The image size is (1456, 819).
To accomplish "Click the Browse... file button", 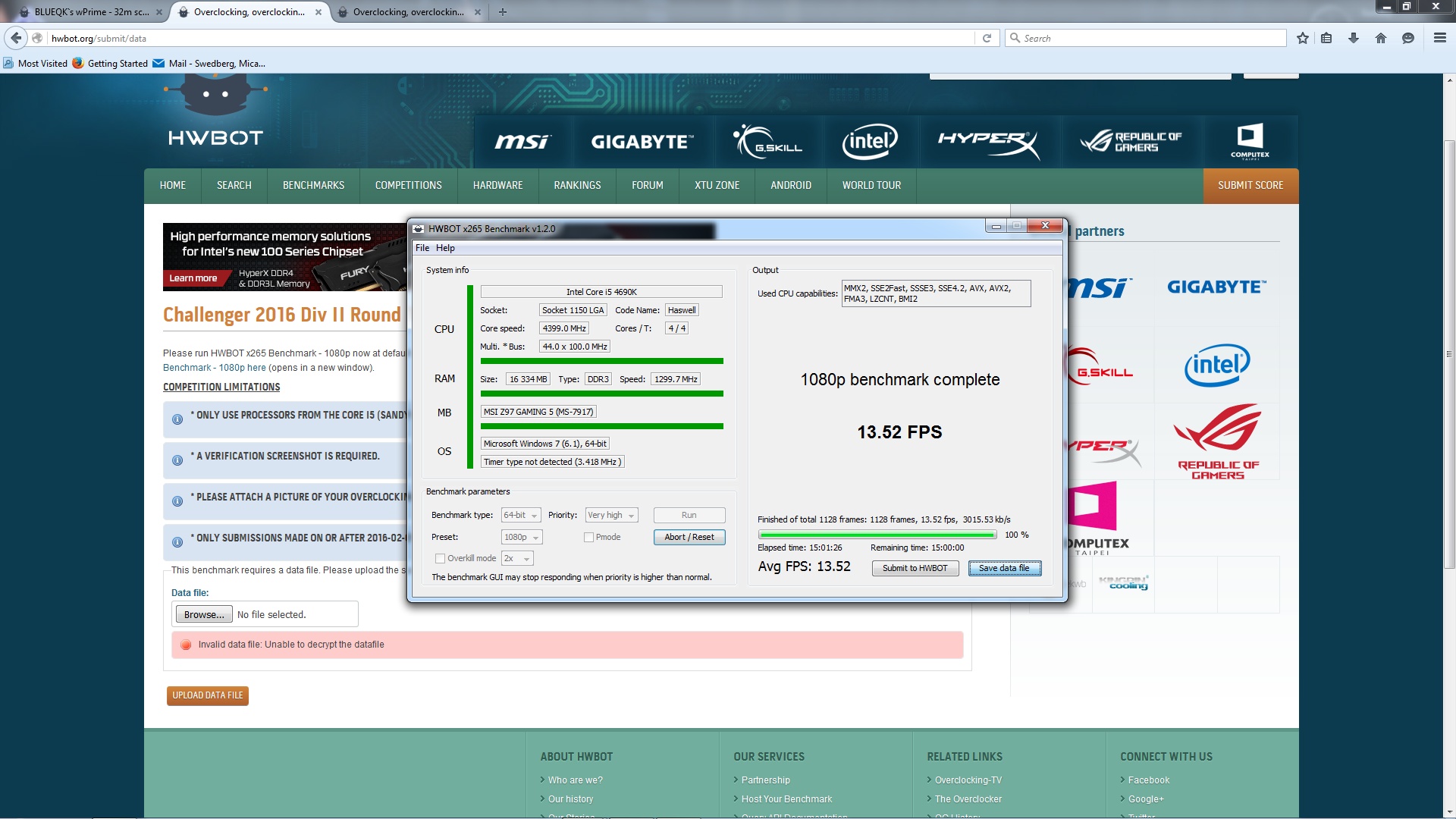I will pos(204,614).
